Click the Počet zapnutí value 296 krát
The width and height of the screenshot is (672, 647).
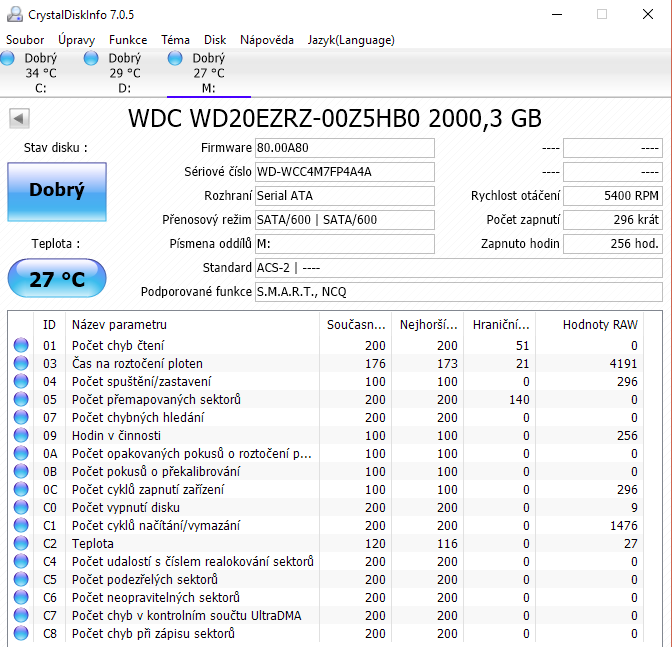613,220
